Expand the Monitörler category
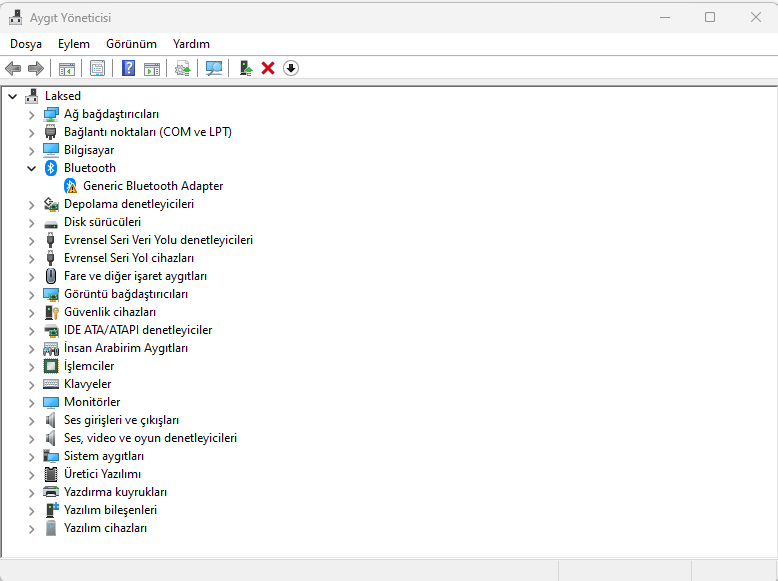Screen dimensions: 778x581 click(x=32, y=402)
